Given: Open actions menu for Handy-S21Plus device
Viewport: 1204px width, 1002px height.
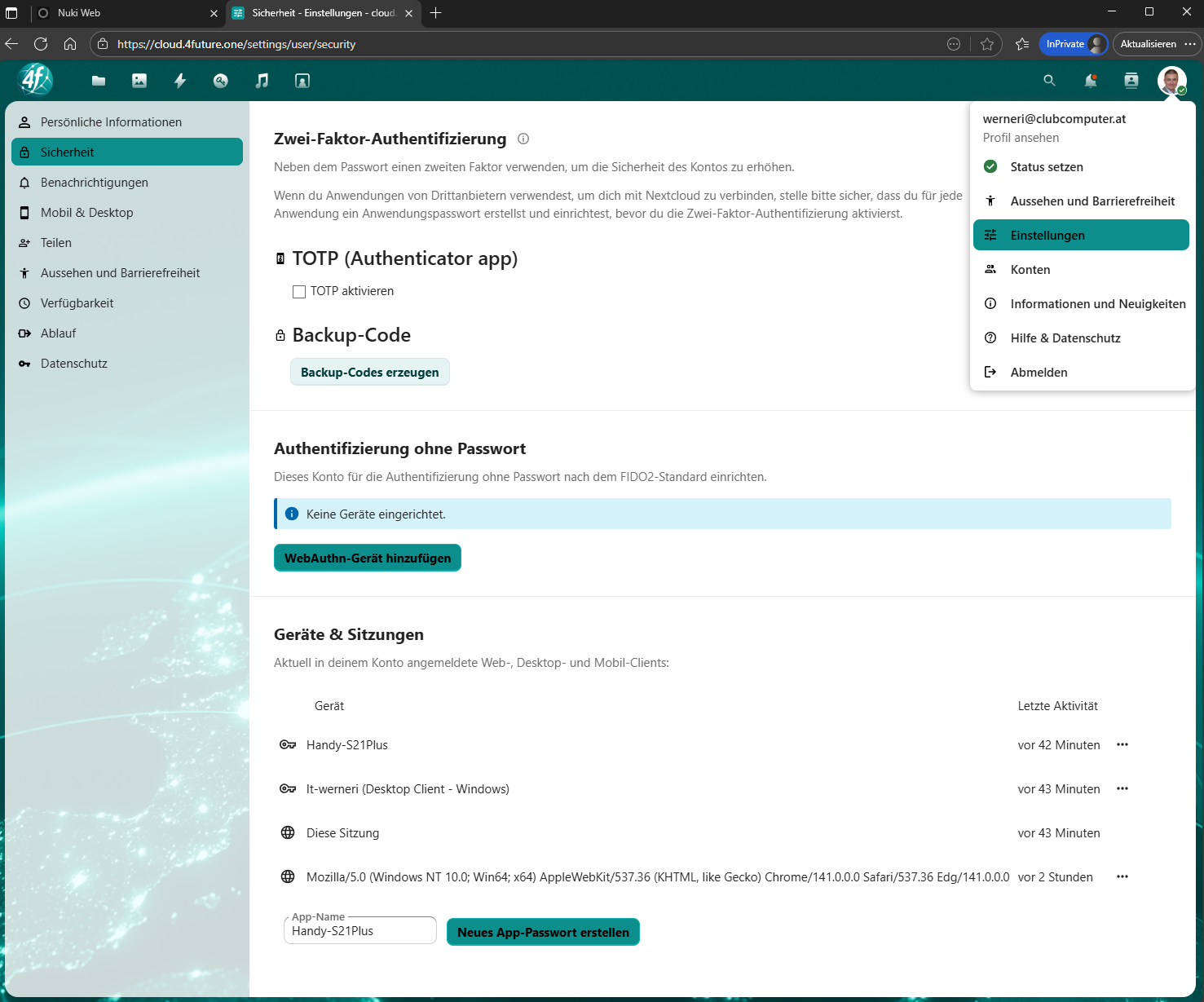Looking at the screenshot, I should (x=1122, y=744).
